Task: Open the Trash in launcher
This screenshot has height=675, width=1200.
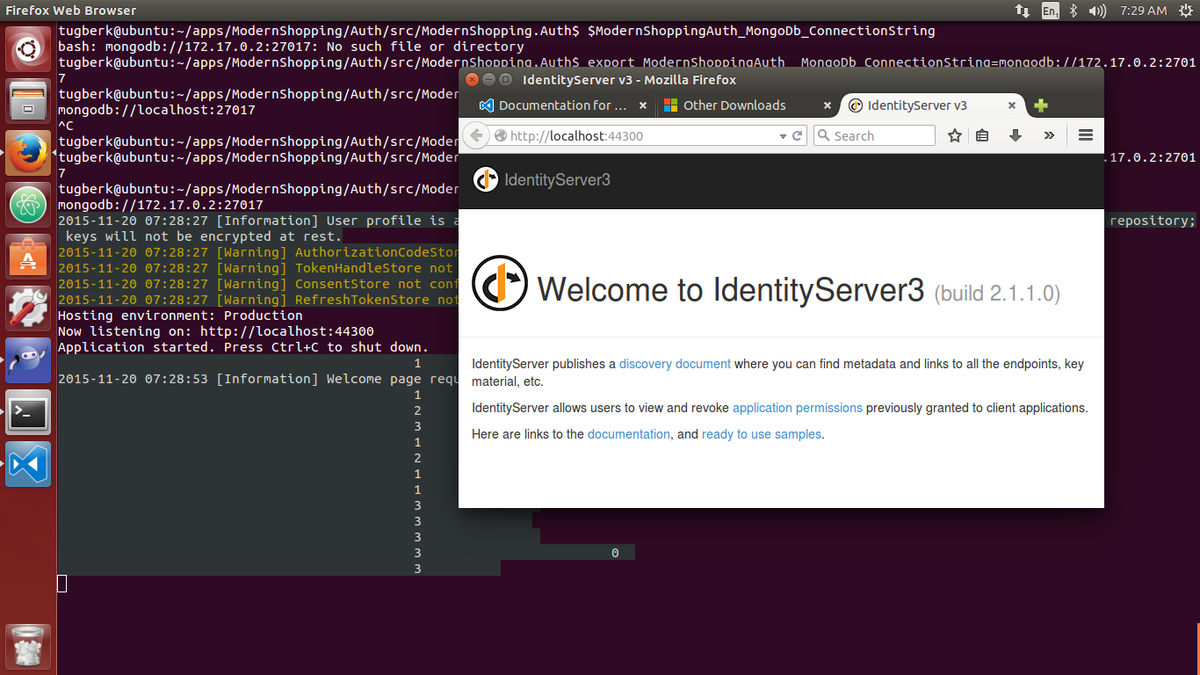Action: (28, 646)
